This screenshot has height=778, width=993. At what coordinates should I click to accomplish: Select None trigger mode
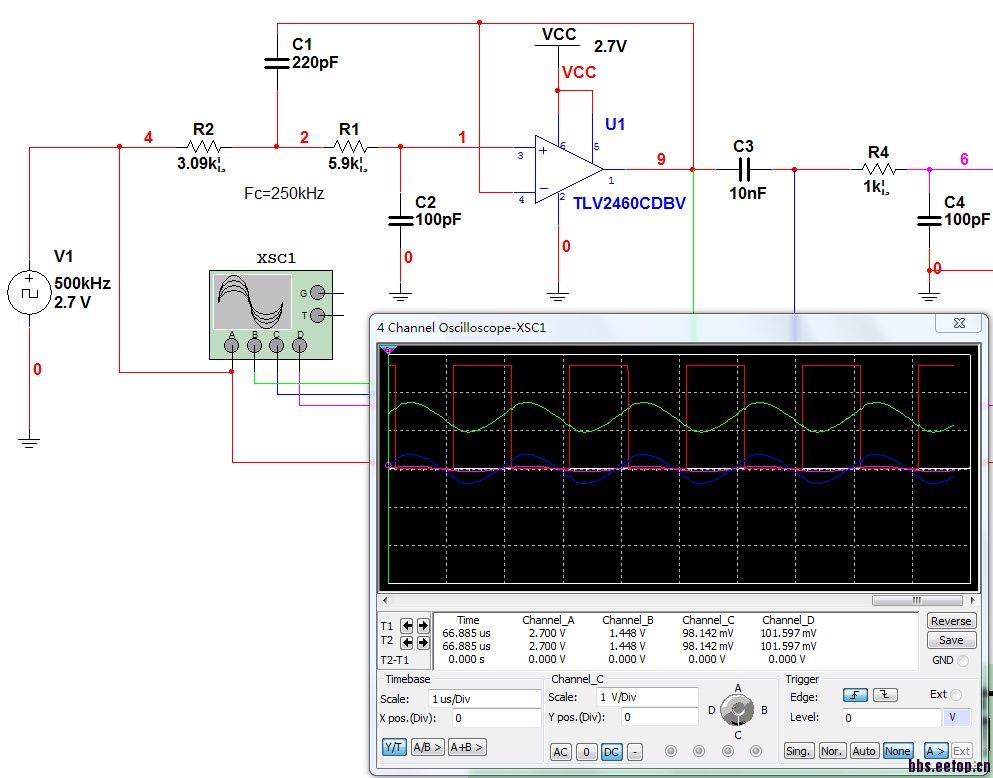[x=897, y=751]
